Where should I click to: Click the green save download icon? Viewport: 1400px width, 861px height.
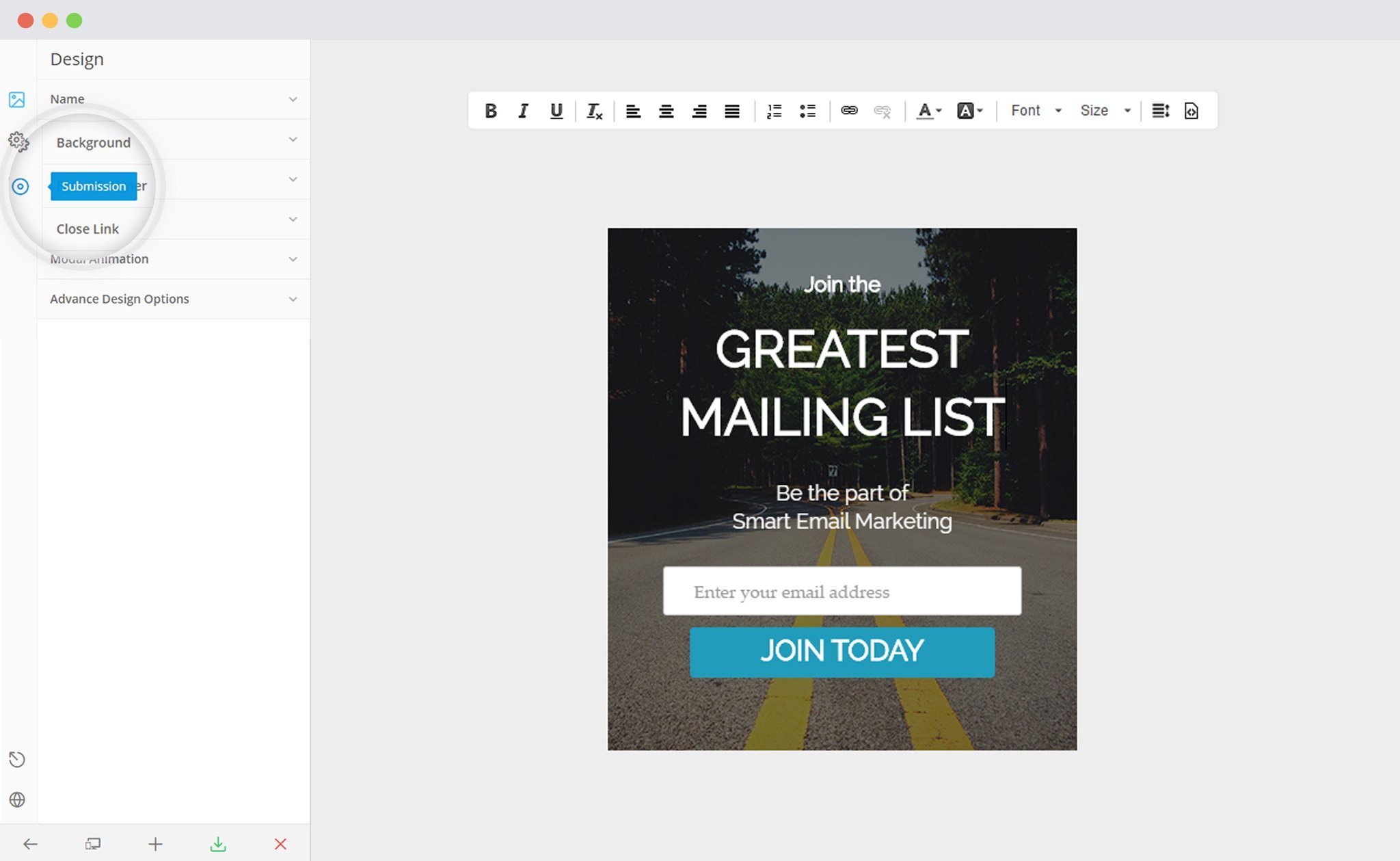coord(218,844)
